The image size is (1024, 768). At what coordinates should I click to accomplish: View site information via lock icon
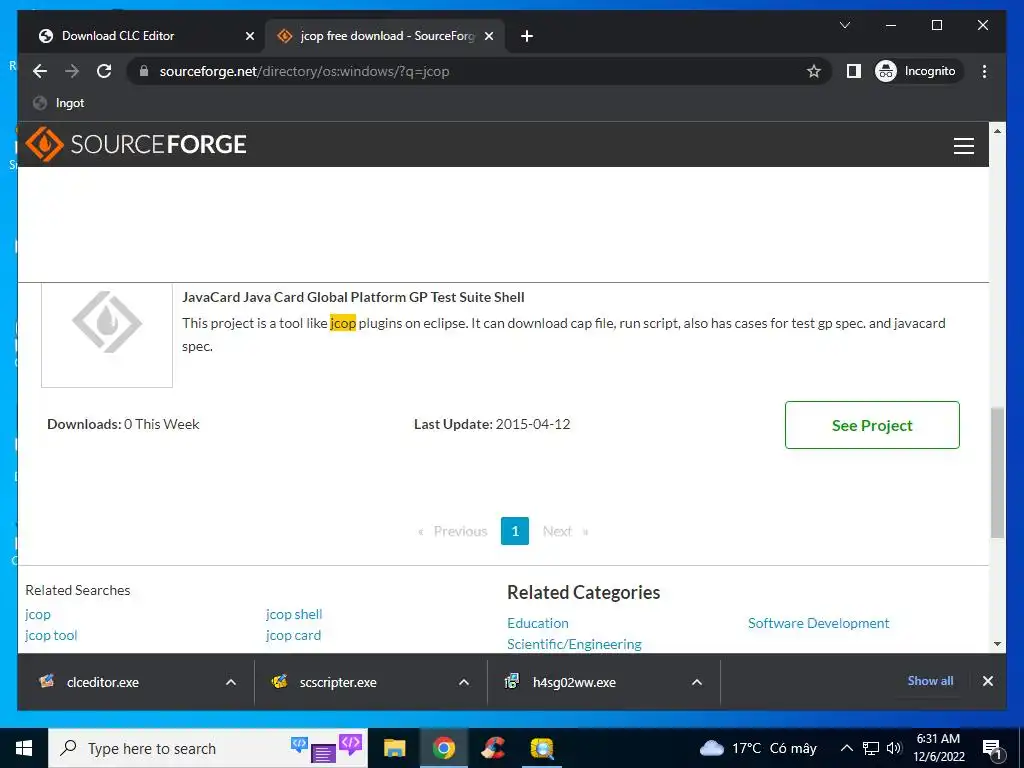click(x=144, y=71)
